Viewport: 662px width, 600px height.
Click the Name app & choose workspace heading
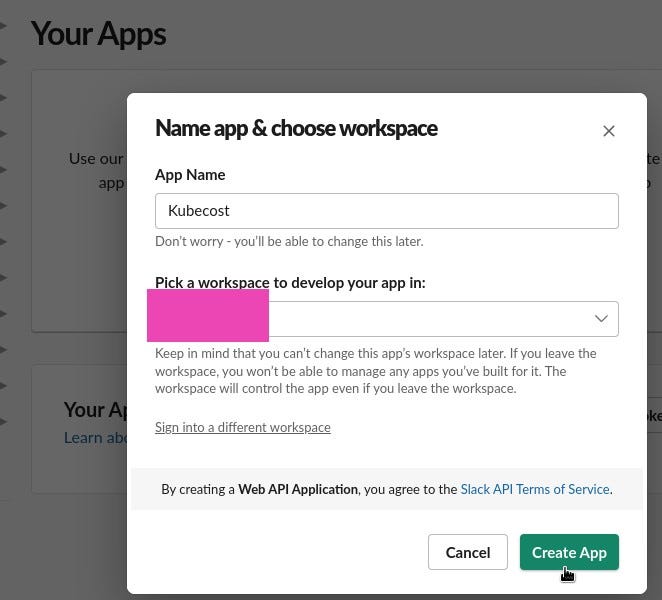point(296,128)
